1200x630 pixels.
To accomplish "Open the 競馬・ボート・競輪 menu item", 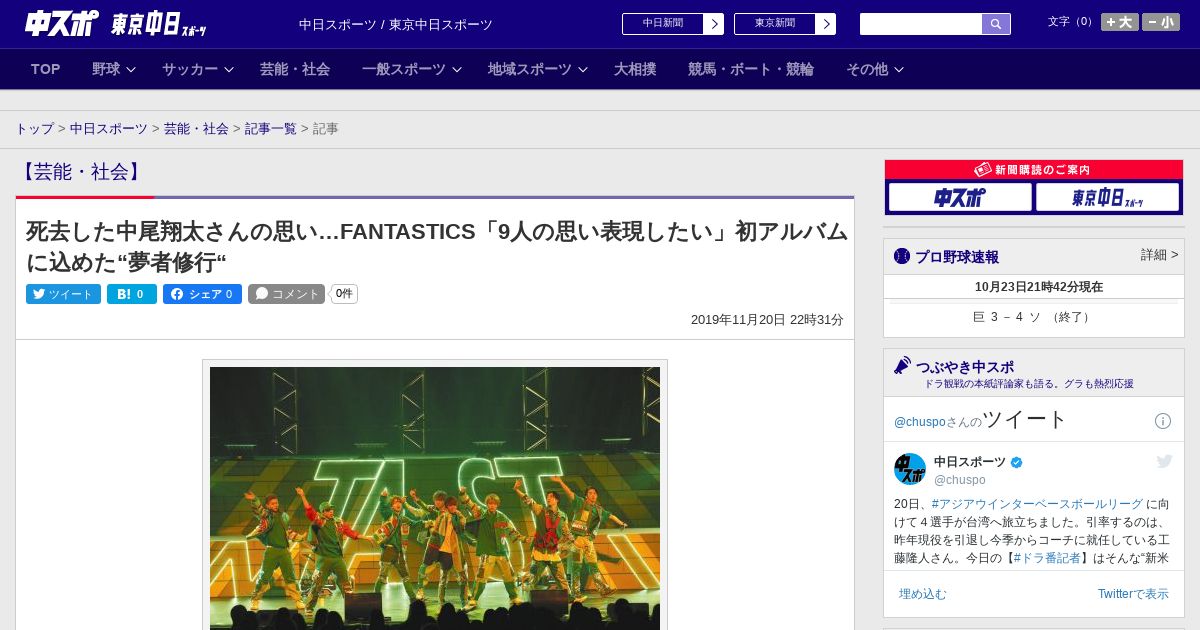I will 751,69.
